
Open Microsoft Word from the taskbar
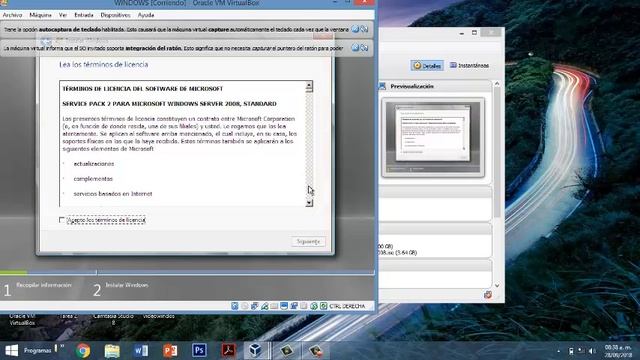tap(141, 351)
